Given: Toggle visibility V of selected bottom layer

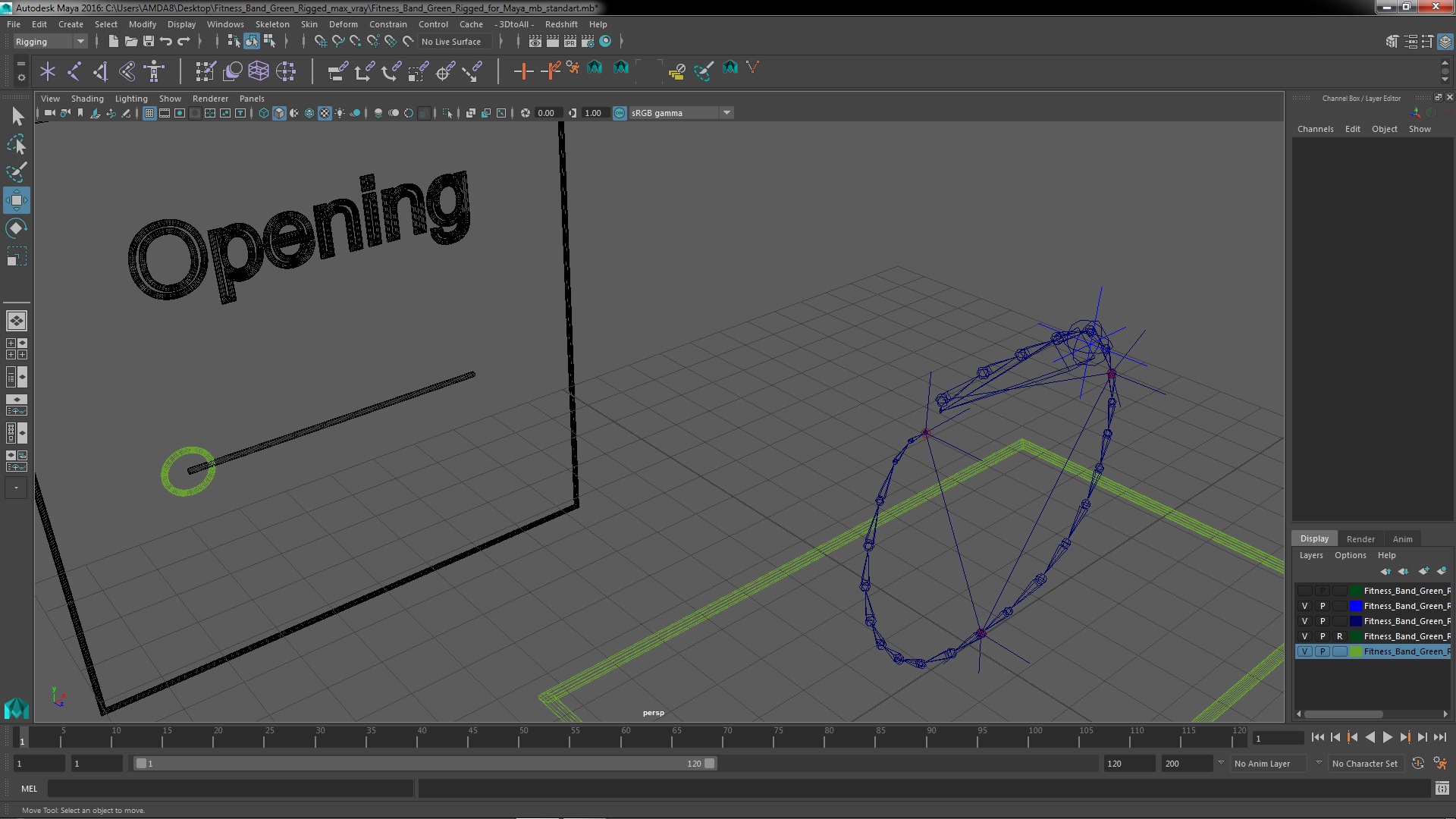Looking at the screenshot, I should [1304, 651].
